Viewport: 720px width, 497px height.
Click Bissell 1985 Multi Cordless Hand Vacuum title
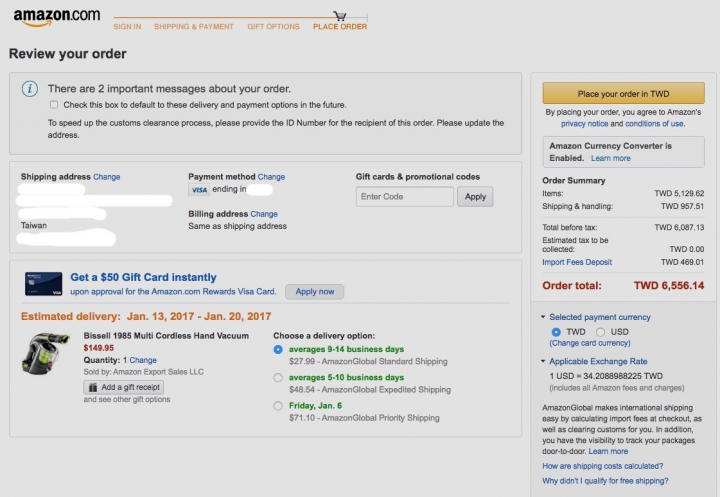pyautogui.click(x=166, y=336)
